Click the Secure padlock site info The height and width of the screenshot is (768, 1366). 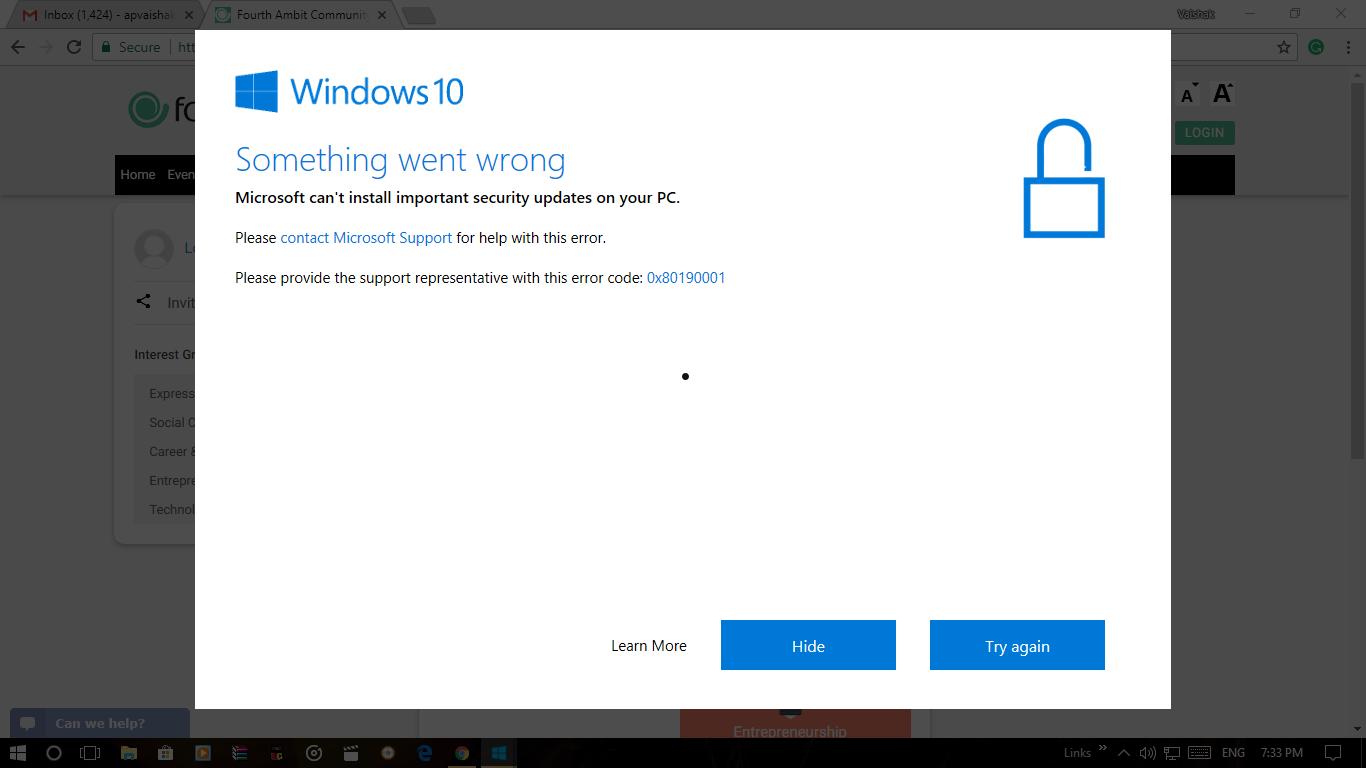[130, 47]
